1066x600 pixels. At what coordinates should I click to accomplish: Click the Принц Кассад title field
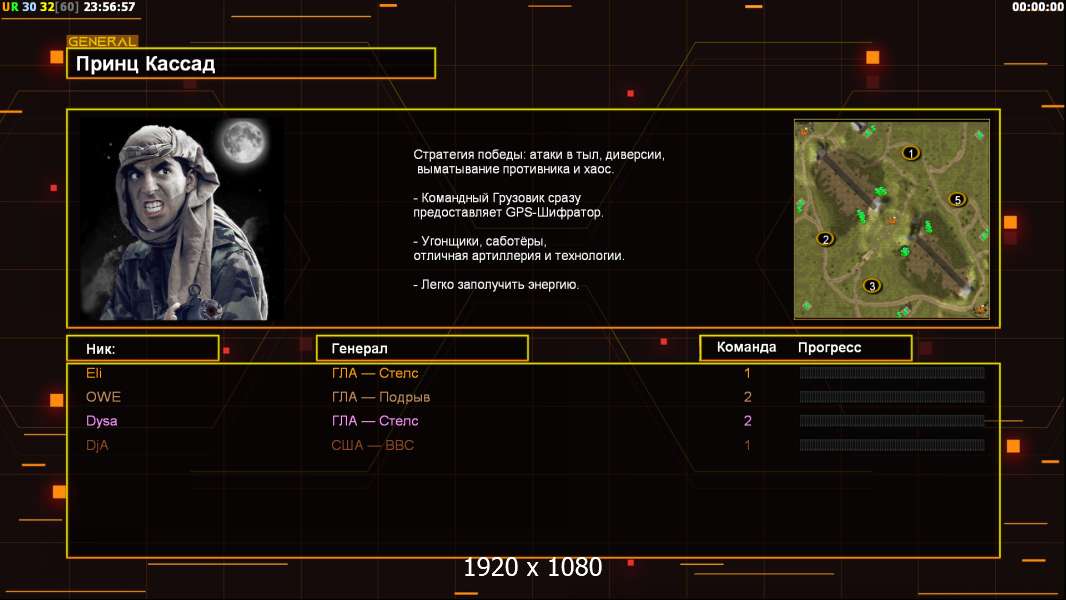click(250, 64)
